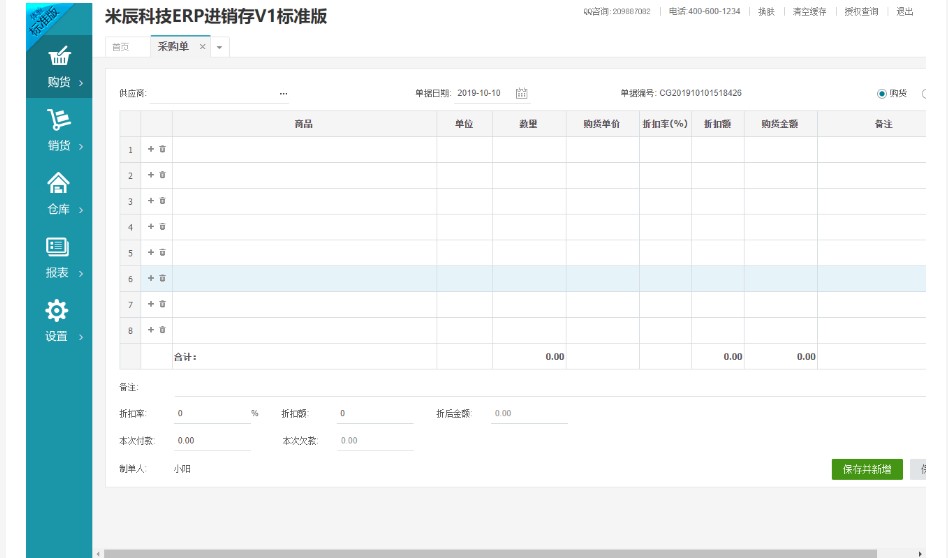
Task: Open the calendar picker beside 单据日期
Action: (521, 93)
